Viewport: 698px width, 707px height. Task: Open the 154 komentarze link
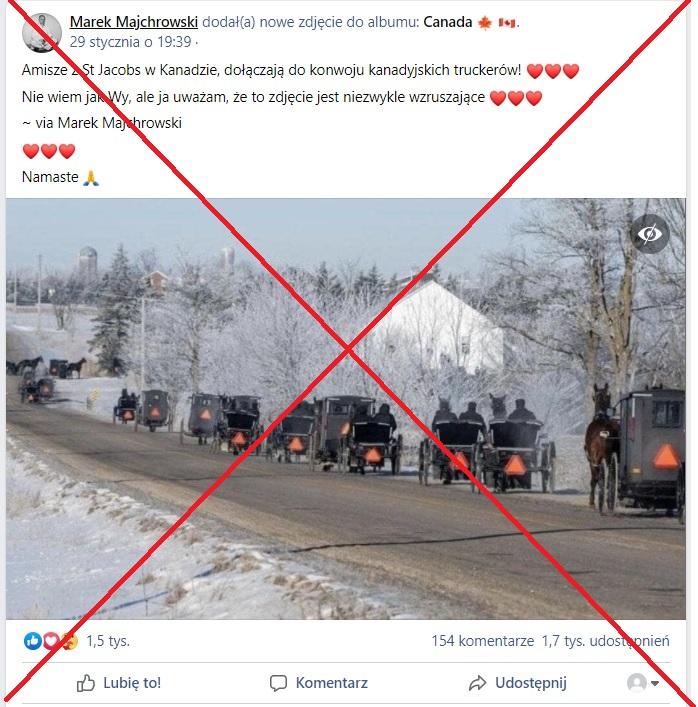tap(482, 641)
